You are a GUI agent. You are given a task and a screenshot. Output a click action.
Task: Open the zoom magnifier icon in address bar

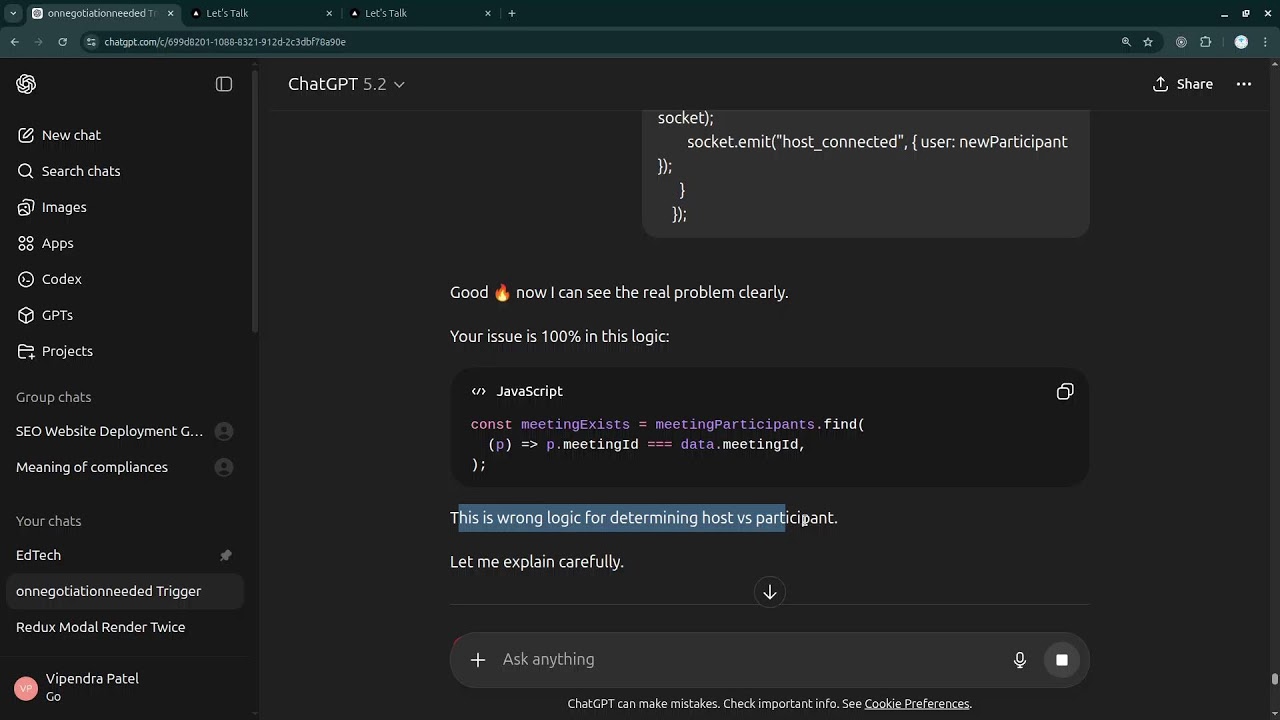(1126, 42)
